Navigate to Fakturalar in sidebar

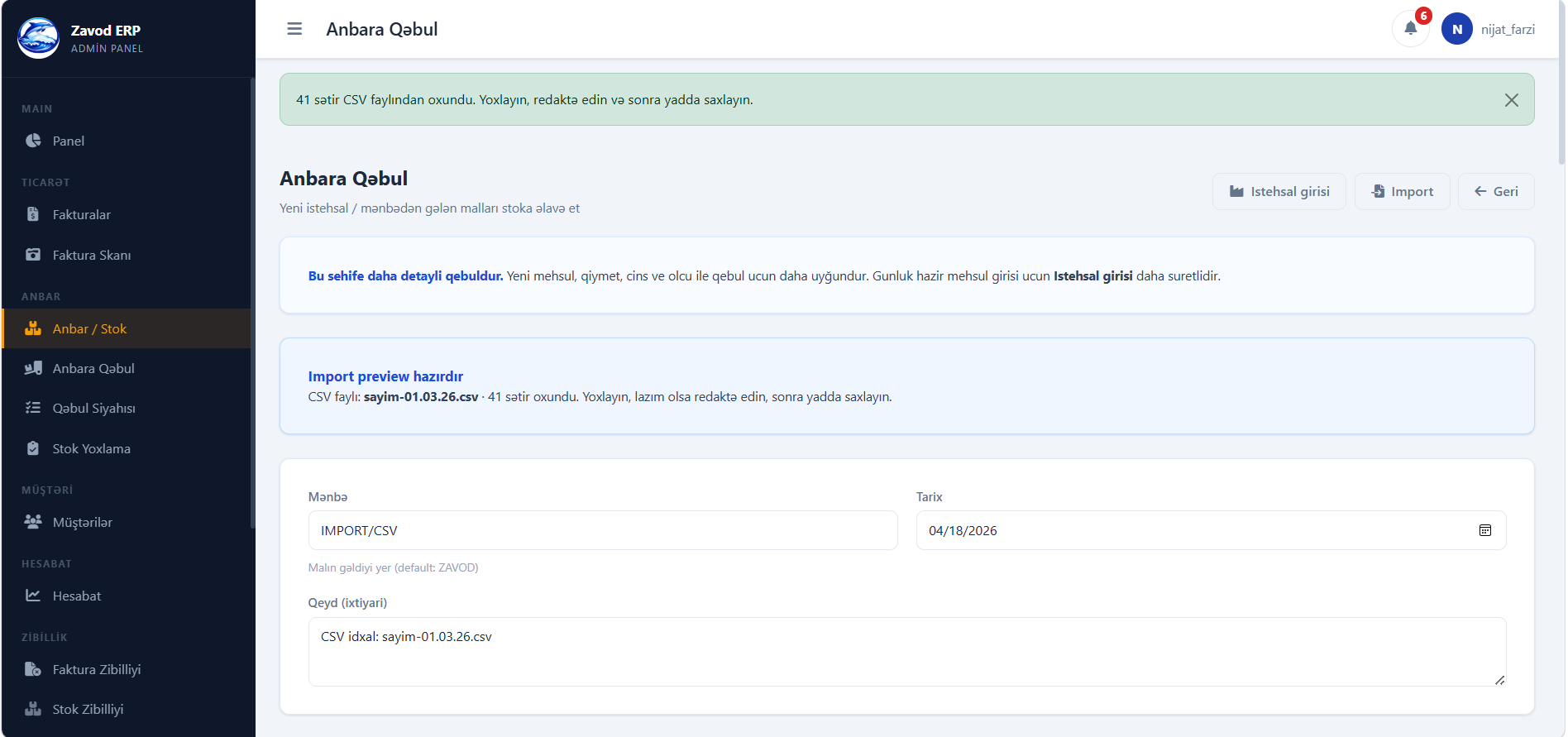[81, 214]
